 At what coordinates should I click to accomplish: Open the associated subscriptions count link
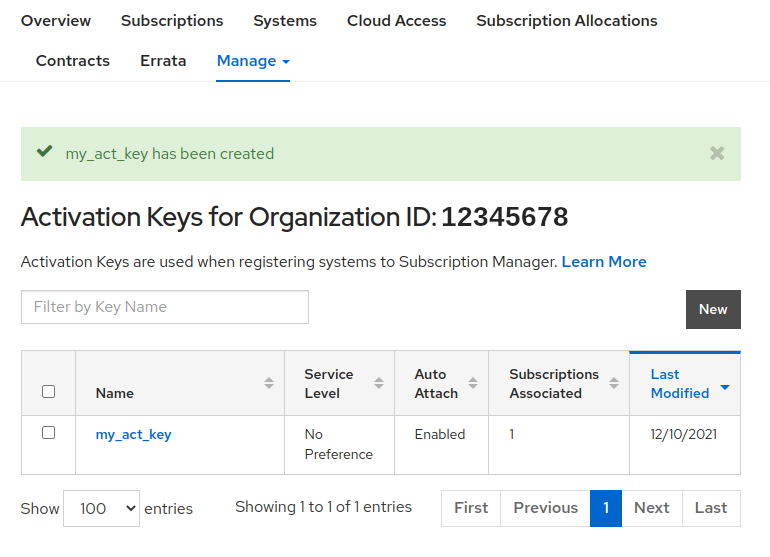pyautogui.click(x=512, y=434)
